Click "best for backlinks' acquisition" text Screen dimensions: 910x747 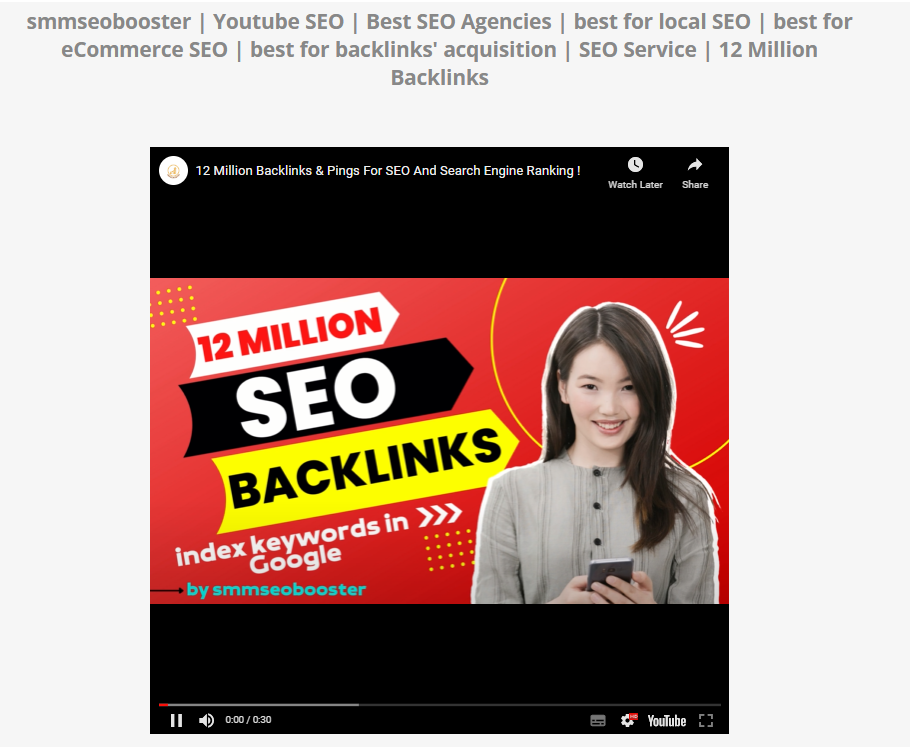[x=403, y=49]
